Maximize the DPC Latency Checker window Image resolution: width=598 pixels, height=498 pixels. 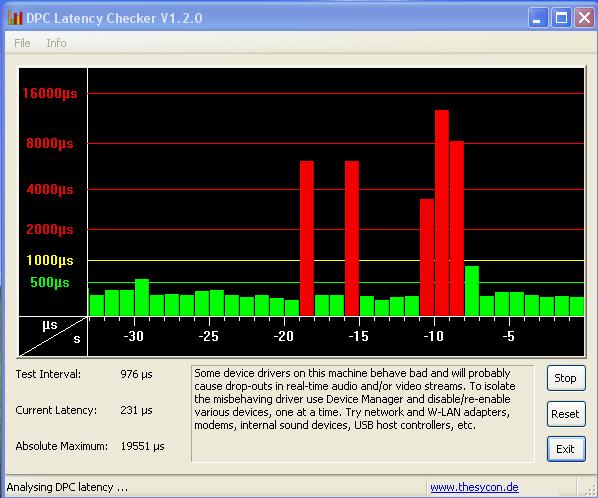point(561,18)
